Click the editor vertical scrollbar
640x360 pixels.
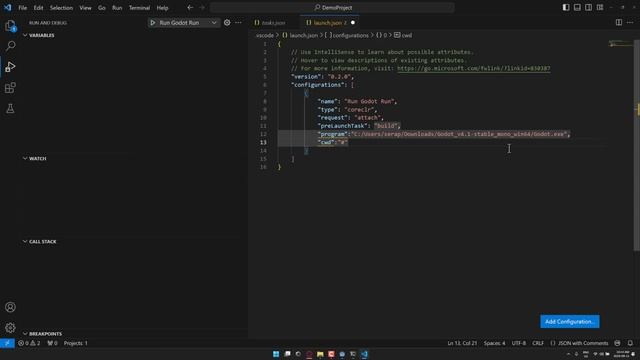637,145
